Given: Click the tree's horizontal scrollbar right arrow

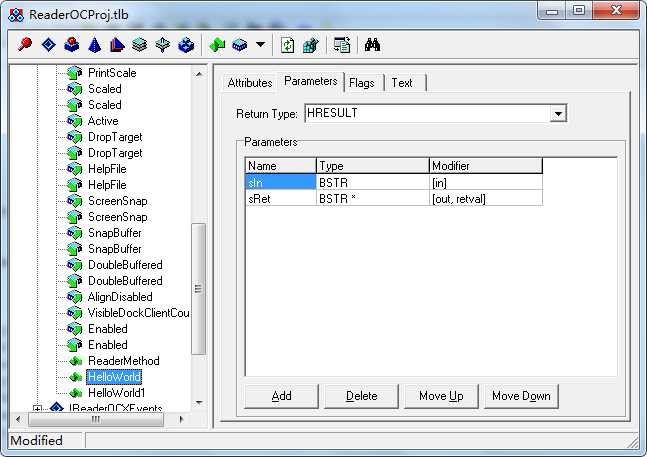Looking at the screenshot, I should [181, 419].
